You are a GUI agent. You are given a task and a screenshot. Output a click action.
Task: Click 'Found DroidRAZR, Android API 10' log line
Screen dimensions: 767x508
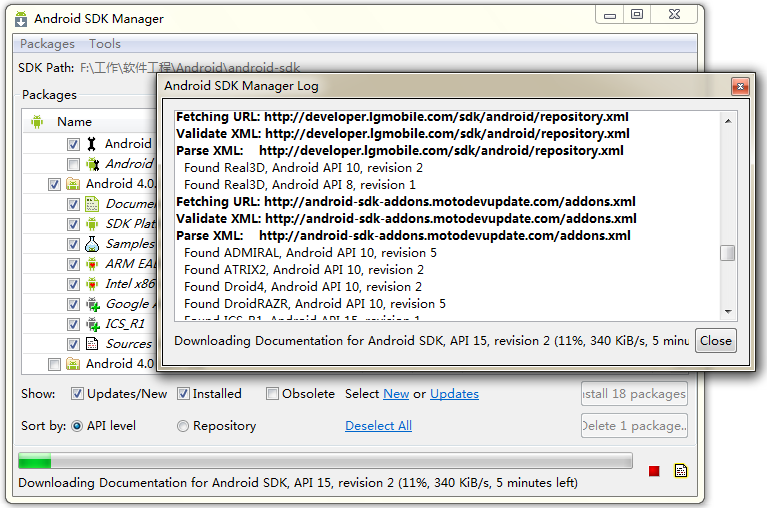tap(315, 304)
